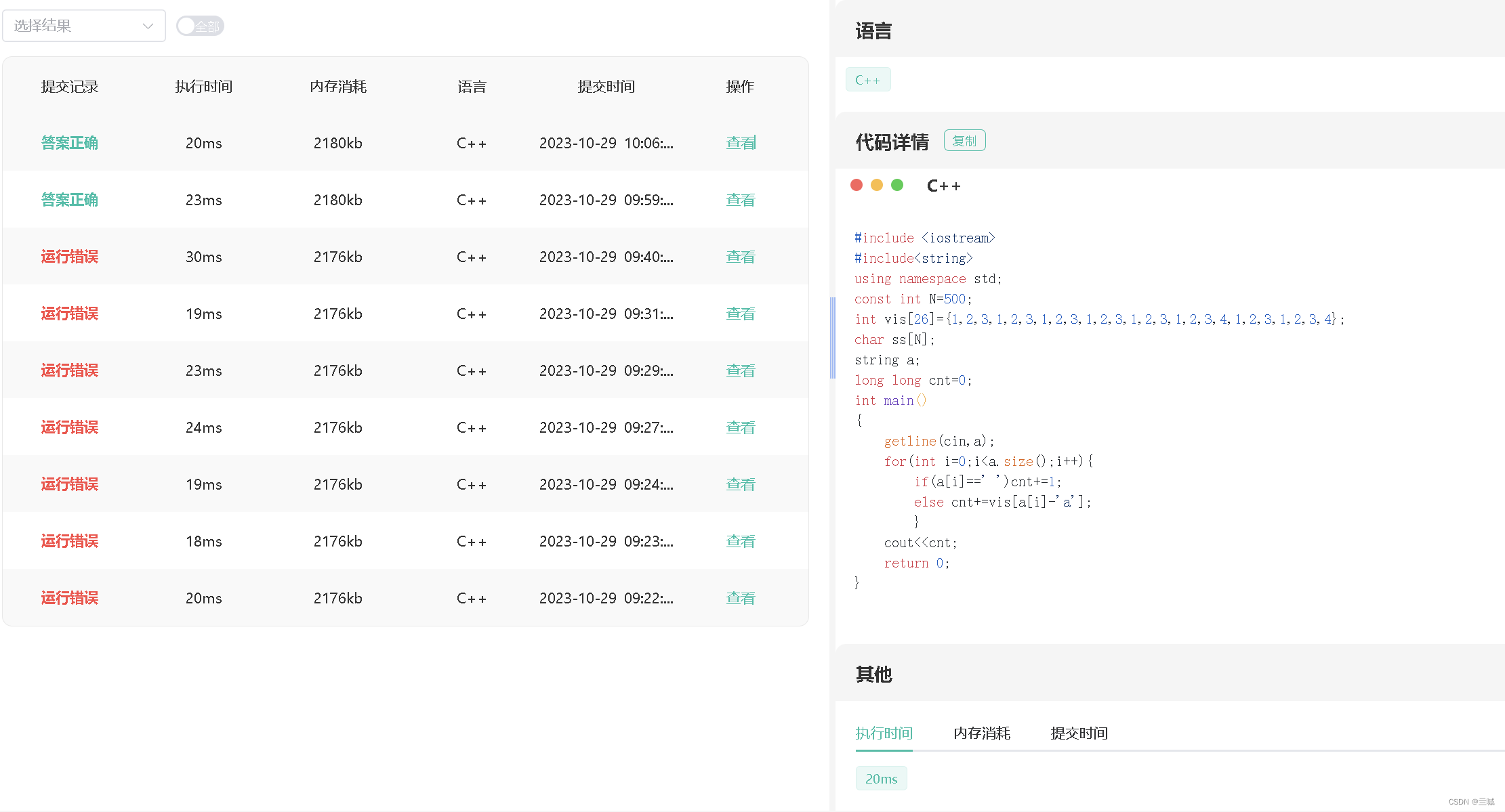Click 查看 in the 09:23 submission row
This screenshot has height=812, width=1505.
coord(740,541)
